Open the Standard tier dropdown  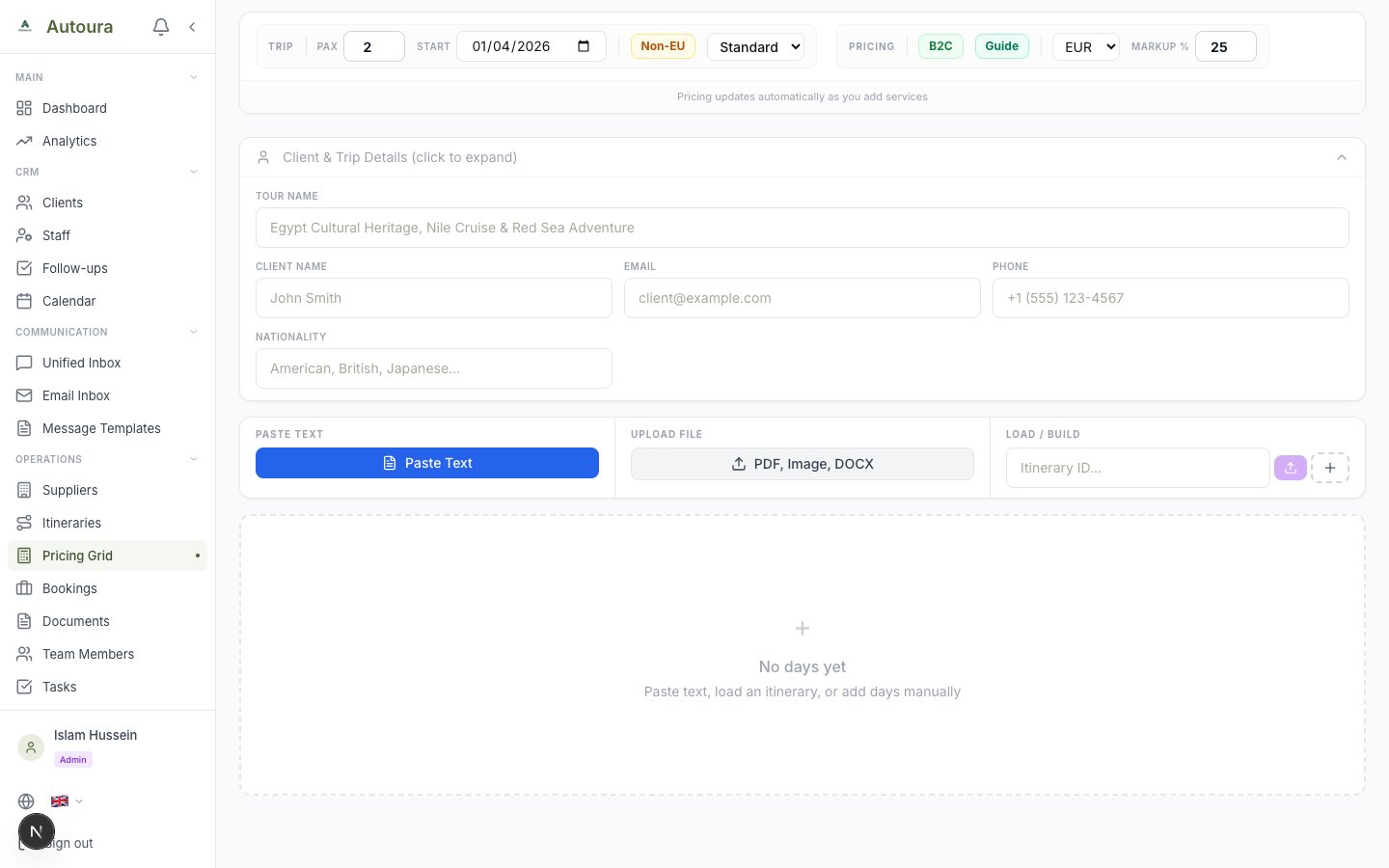click(x=755, y=46)
